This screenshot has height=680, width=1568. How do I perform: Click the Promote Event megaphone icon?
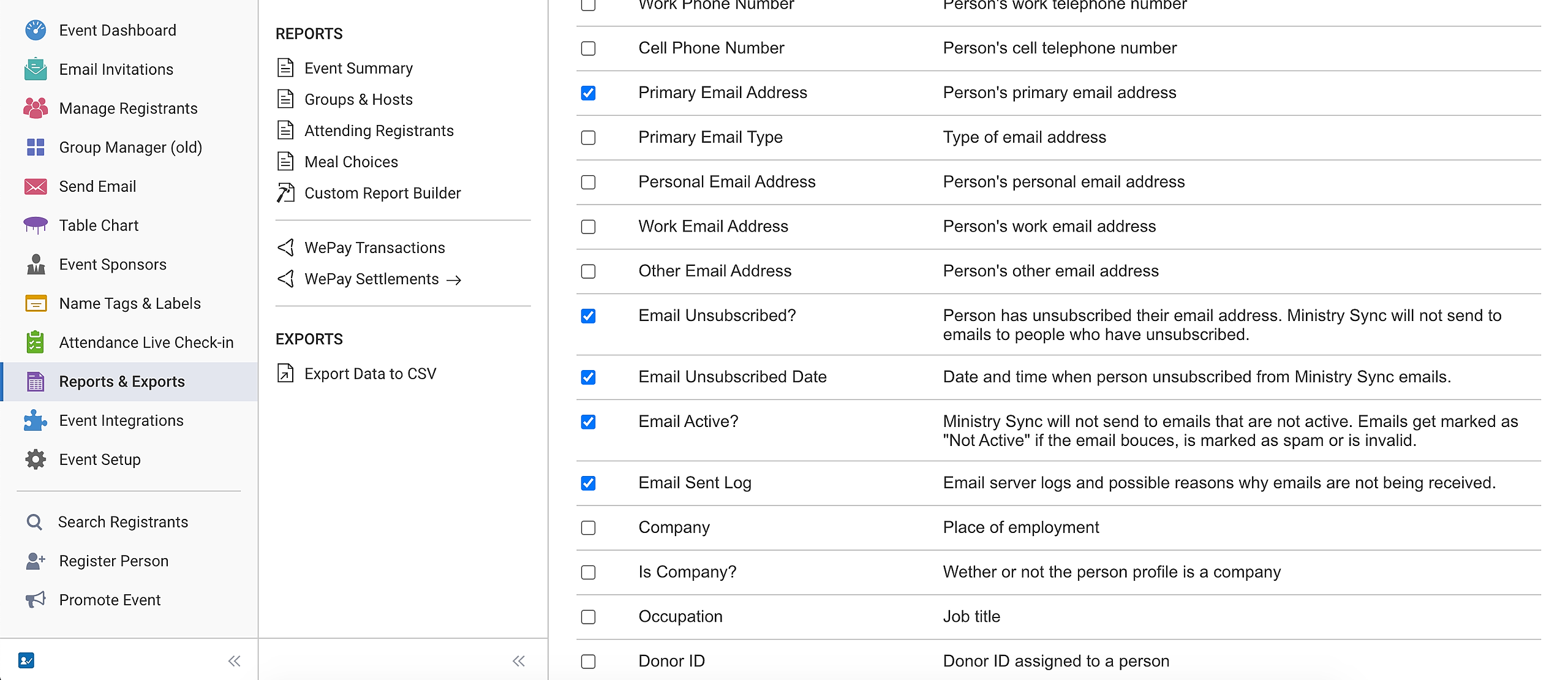(36, 600)
